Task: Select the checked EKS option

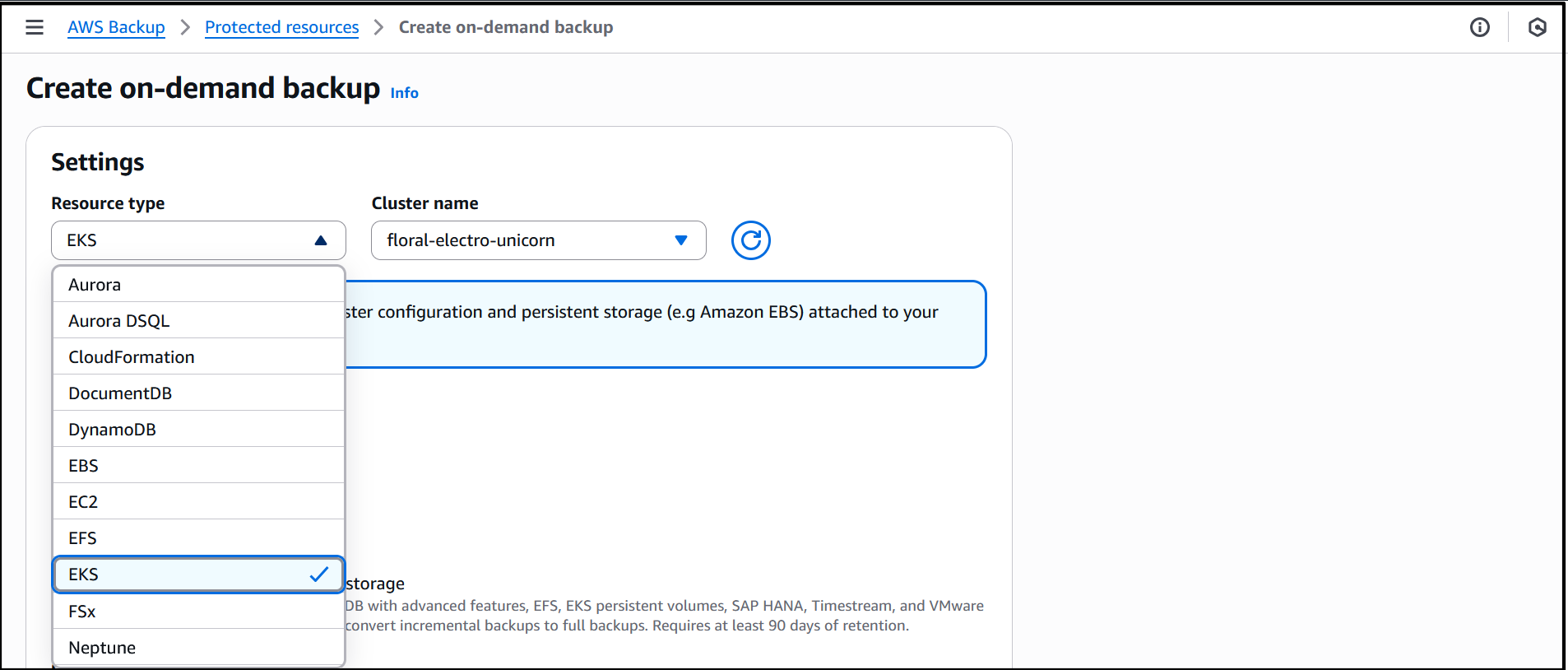Action: (198, 575)
